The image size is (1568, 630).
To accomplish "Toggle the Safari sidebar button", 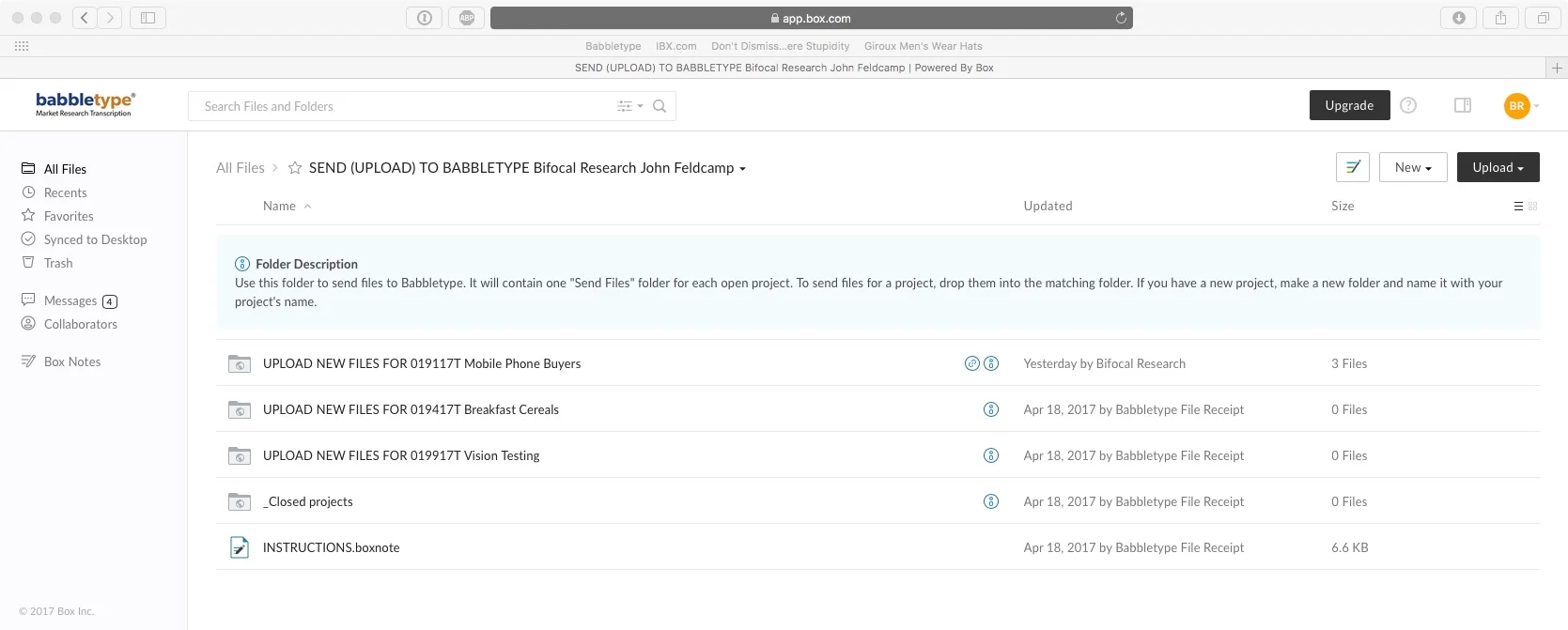I will (147, 18).
